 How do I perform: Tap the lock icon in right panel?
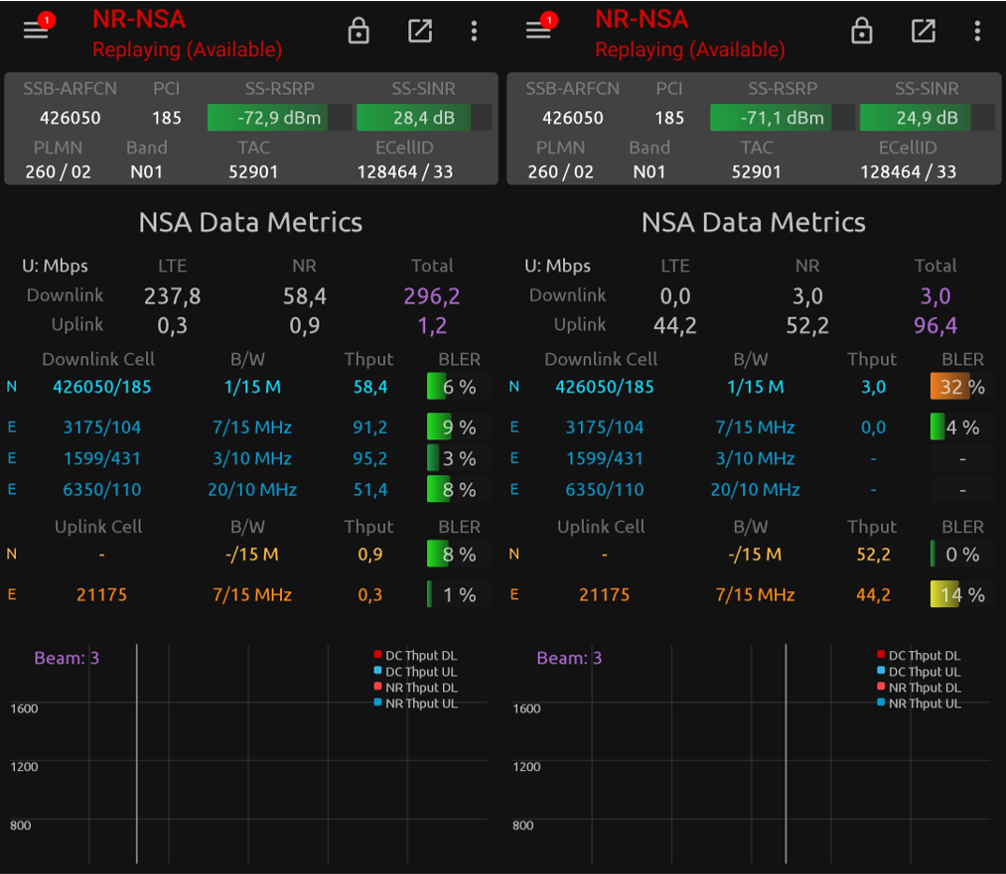861,31
